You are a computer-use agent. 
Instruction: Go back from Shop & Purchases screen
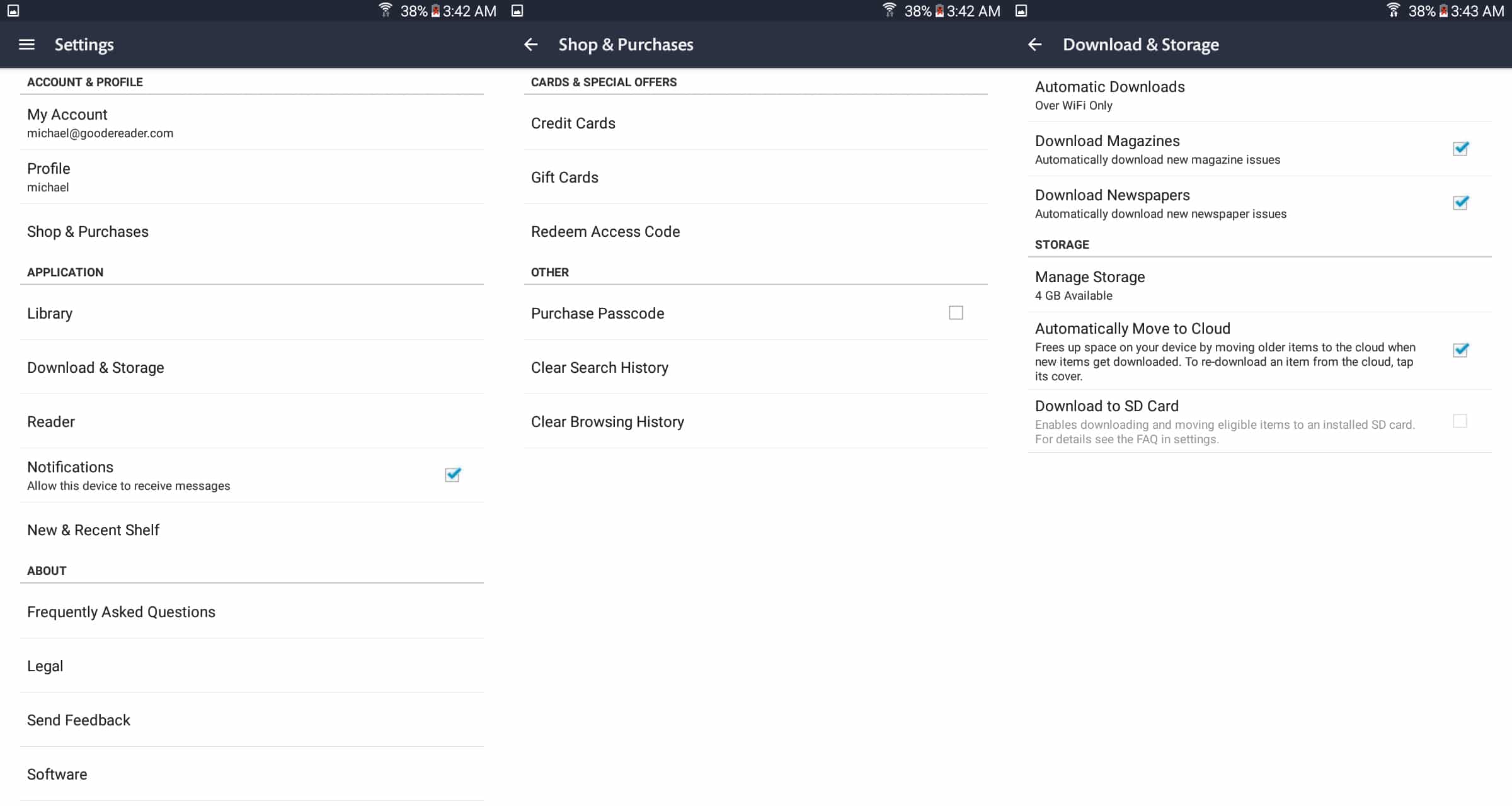[x=531, y=45]
